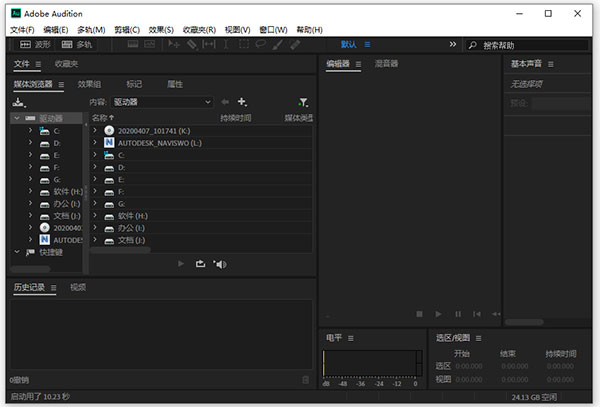Open the 文件(F) menu

point(22,30)
